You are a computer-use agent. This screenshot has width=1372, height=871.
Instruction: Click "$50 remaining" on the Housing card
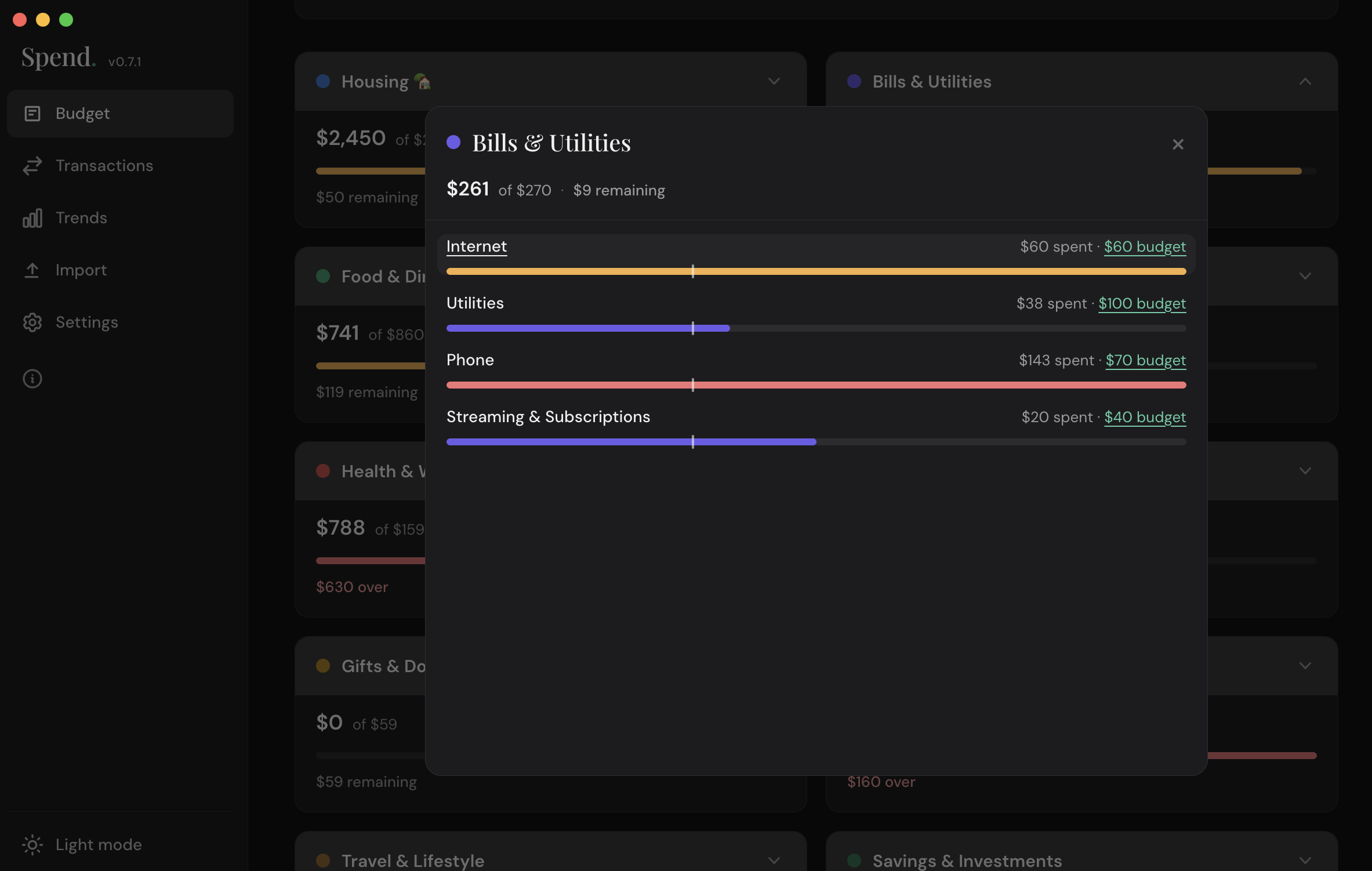pos(367,197)
